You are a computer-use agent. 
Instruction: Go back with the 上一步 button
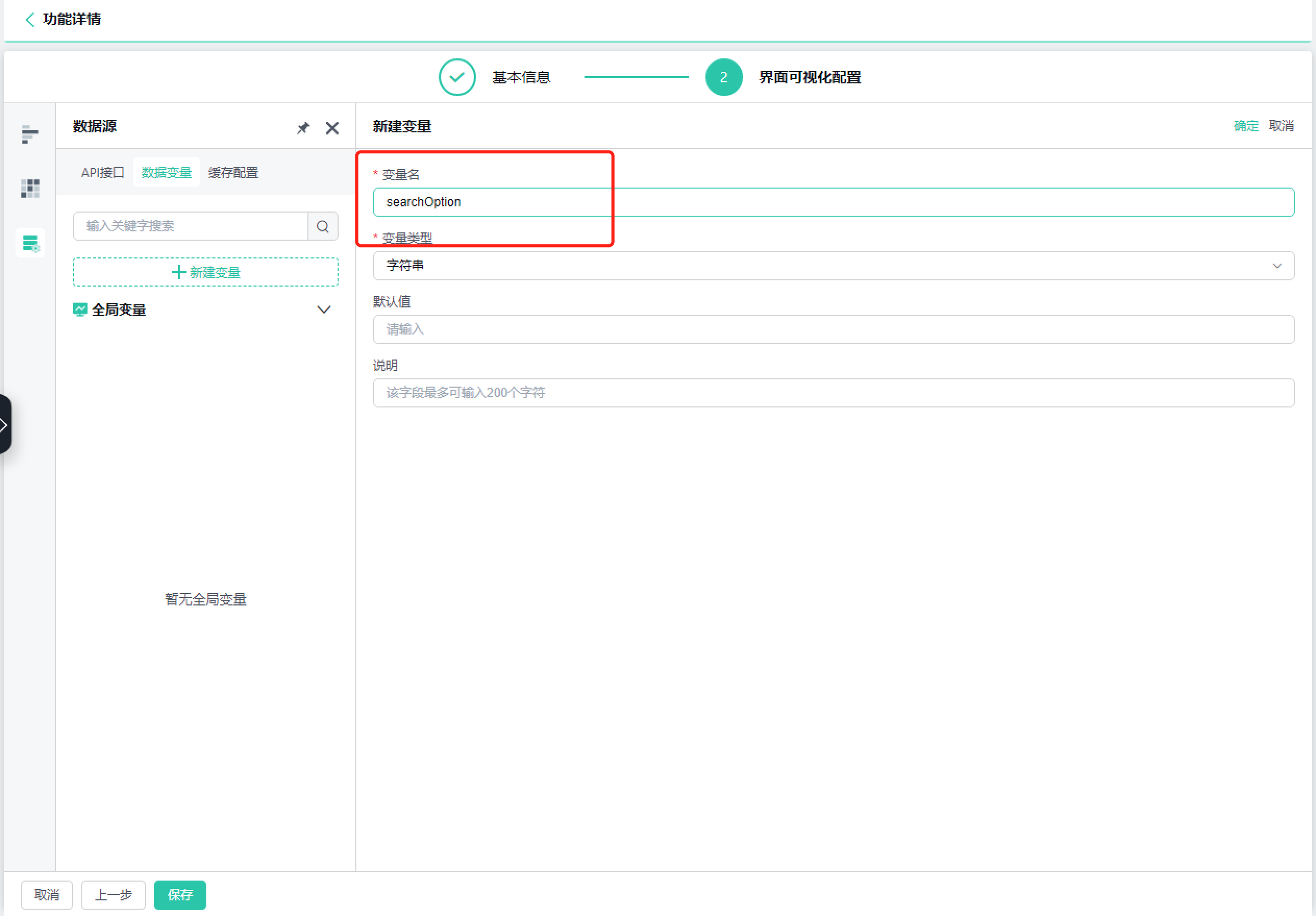[x=114, y=895]
